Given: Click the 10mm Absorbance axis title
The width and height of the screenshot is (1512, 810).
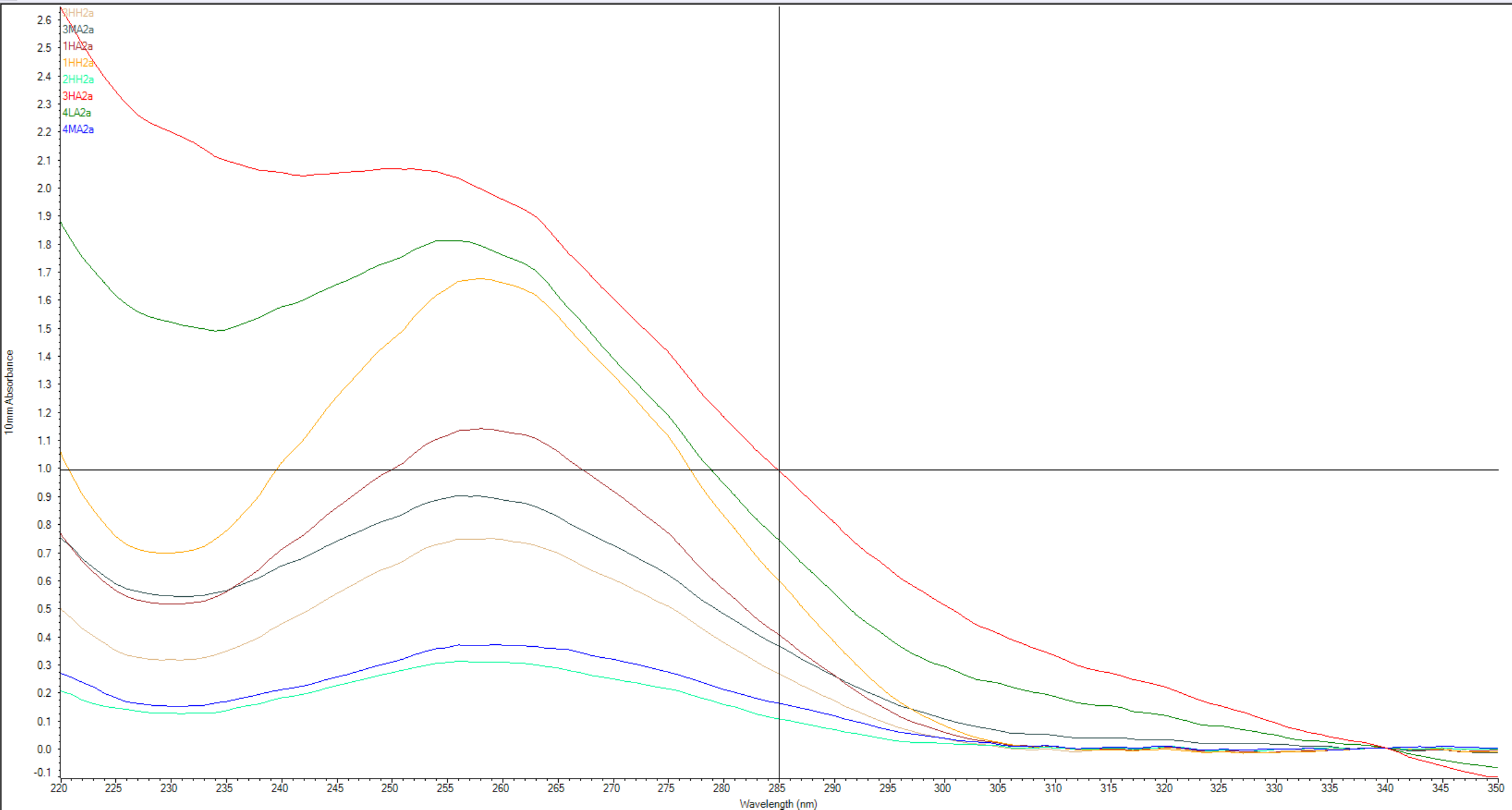Looking at the screenshot, I should pyautogui.click(x=9, y=392).
